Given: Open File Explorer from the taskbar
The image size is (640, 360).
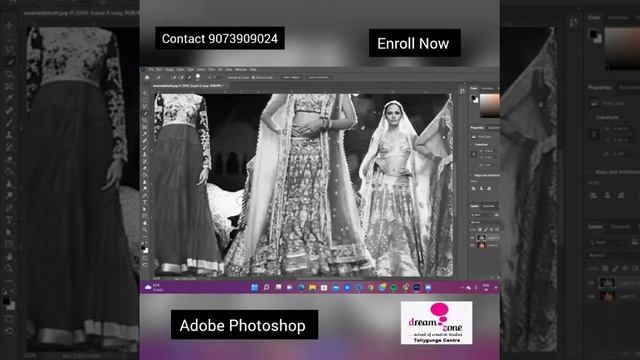Looking at the screenshot, I should click(312, 287).
